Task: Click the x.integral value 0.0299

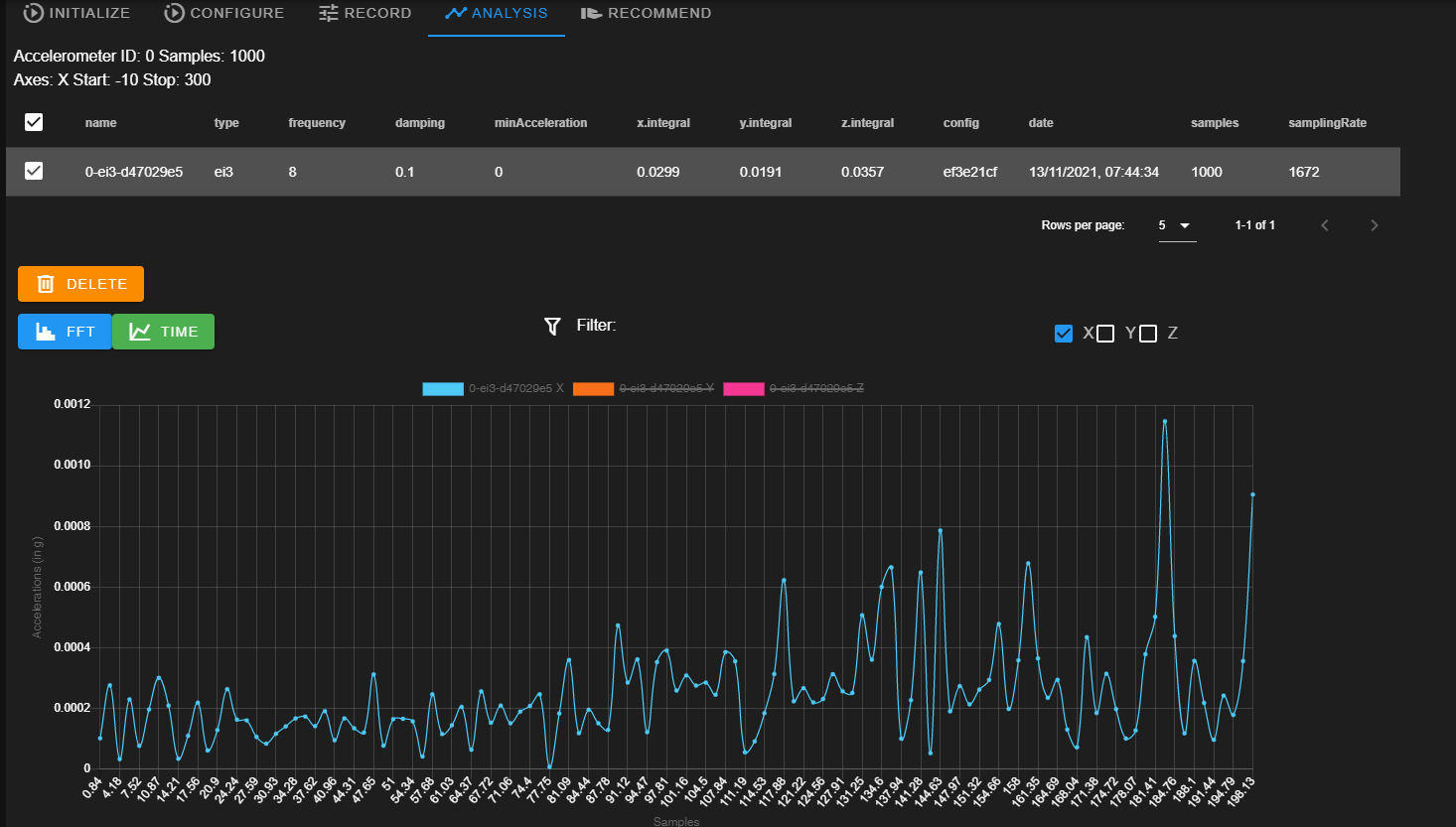Action: 658,172
